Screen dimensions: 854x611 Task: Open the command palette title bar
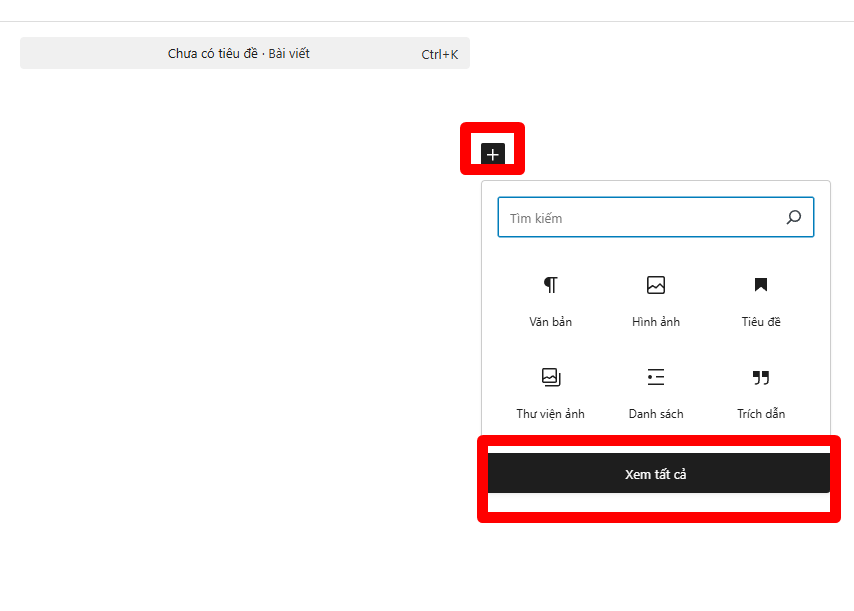(245, 53)
